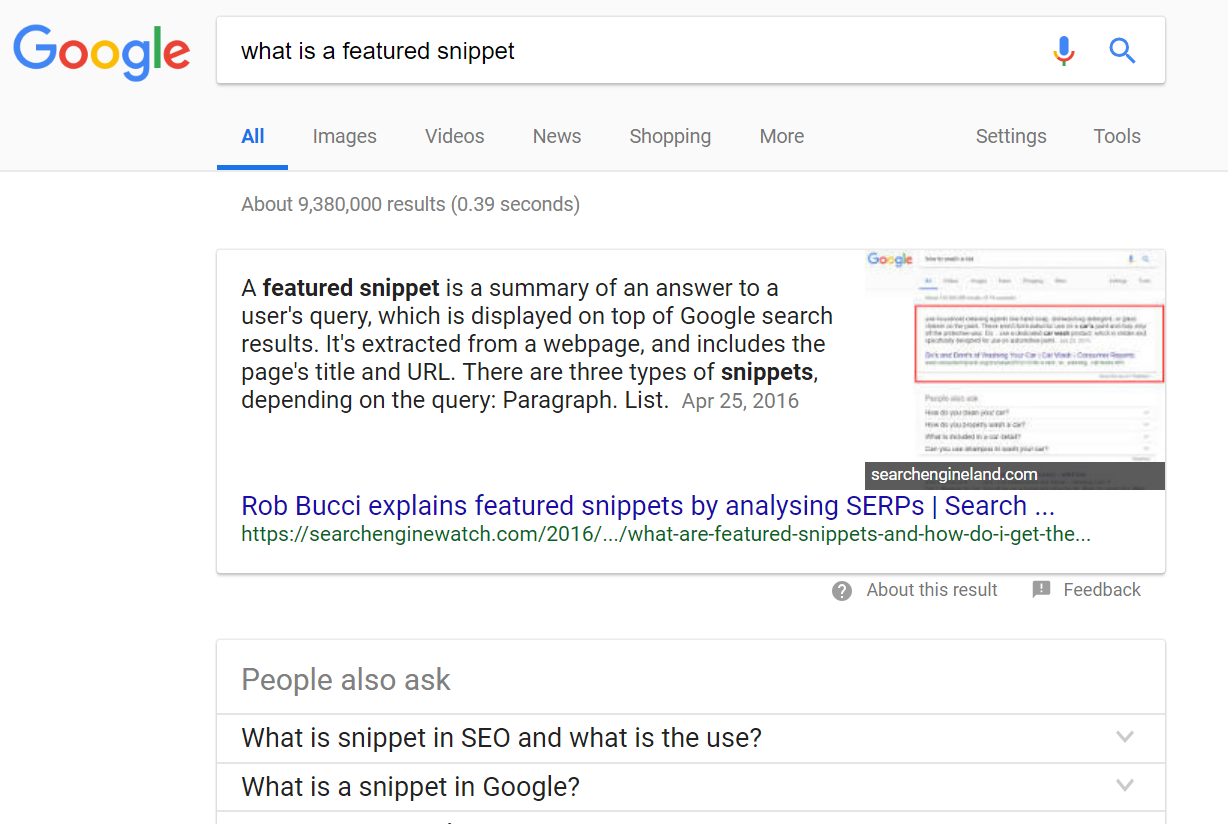Select the All tab
This screenshot has height=824, width=1228.
tap(253, 136)
